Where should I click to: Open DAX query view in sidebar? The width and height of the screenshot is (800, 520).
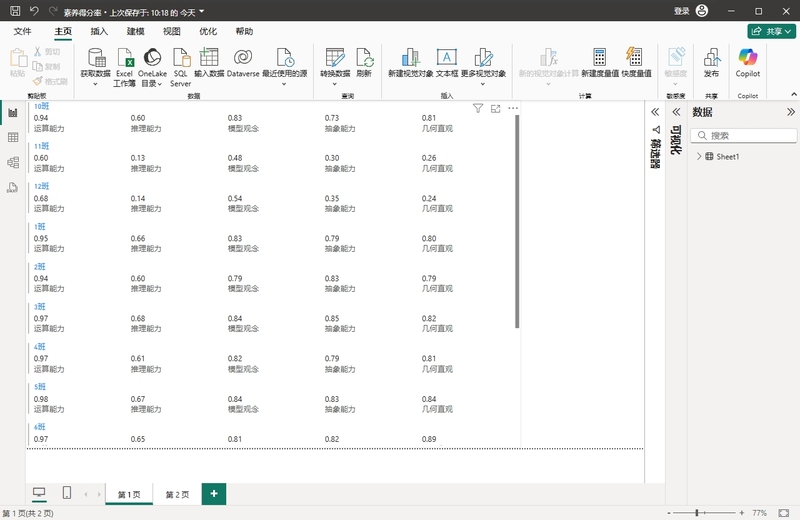13,187
